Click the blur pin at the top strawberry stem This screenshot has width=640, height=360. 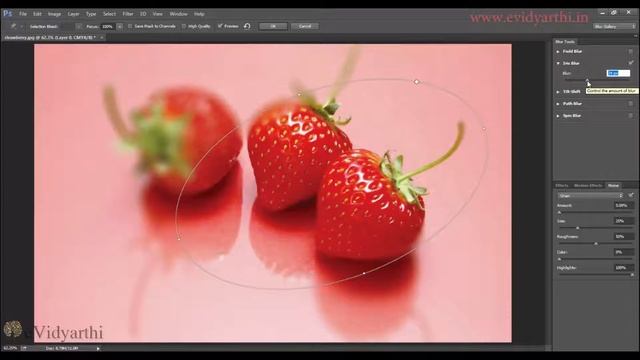299,94
